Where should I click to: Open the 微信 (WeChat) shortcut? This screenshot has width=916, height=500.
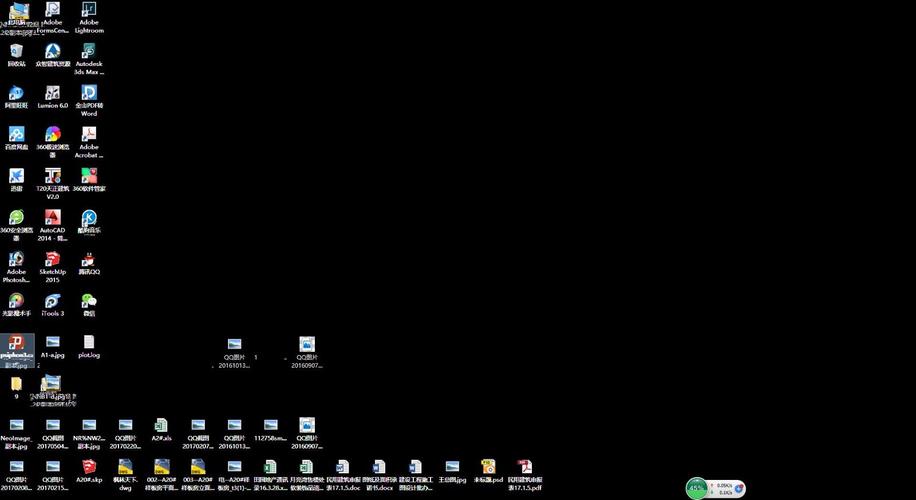click(89, 305)
